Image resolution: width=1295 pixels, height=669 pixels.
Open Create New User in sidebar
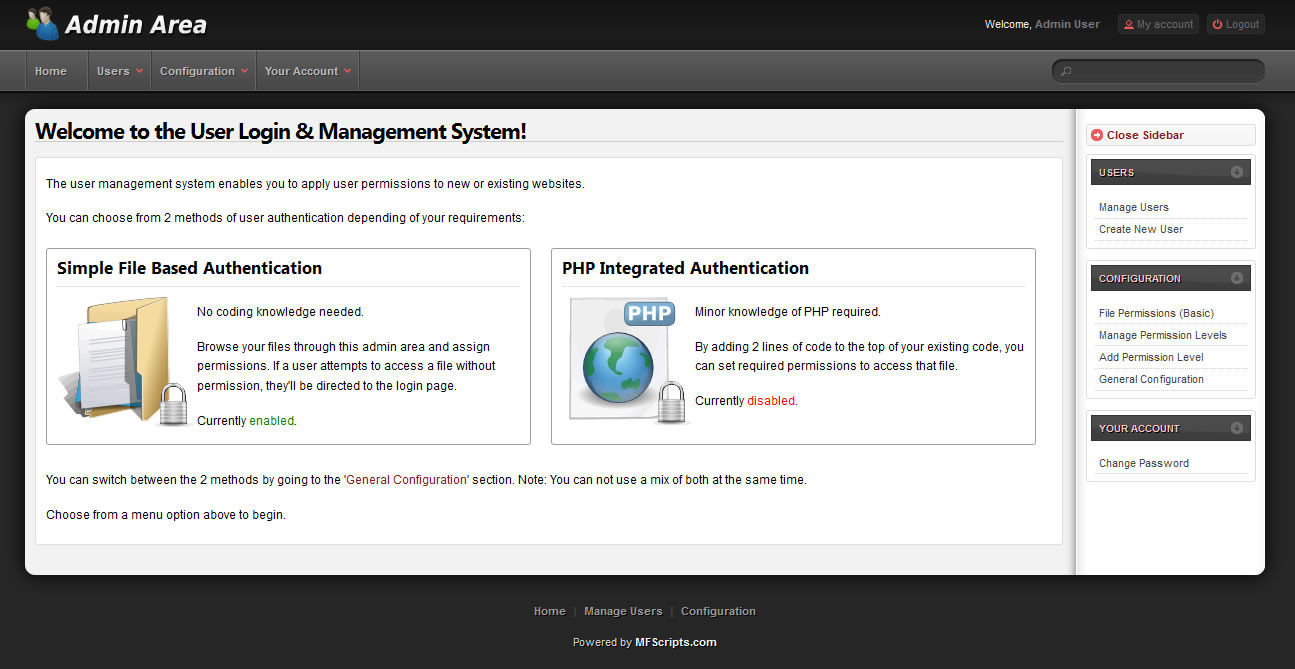click(1140, 229)
